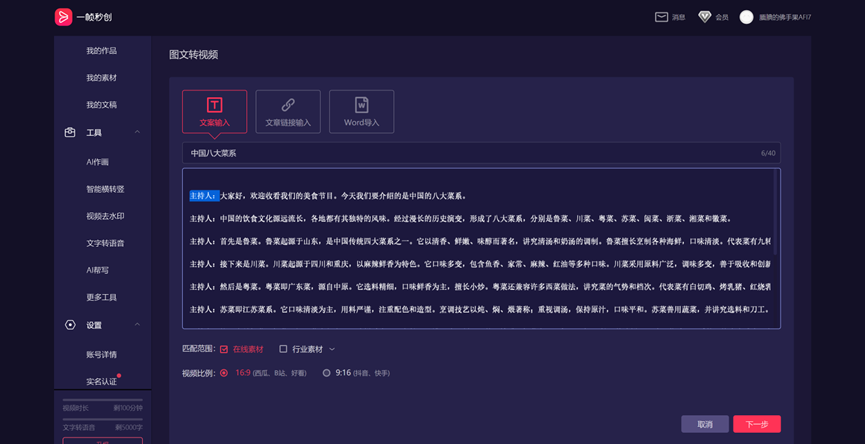Click the 会员 diamond icon
Image resolution: width=865 pixels, height=444 pixels.
coord(705,17)
